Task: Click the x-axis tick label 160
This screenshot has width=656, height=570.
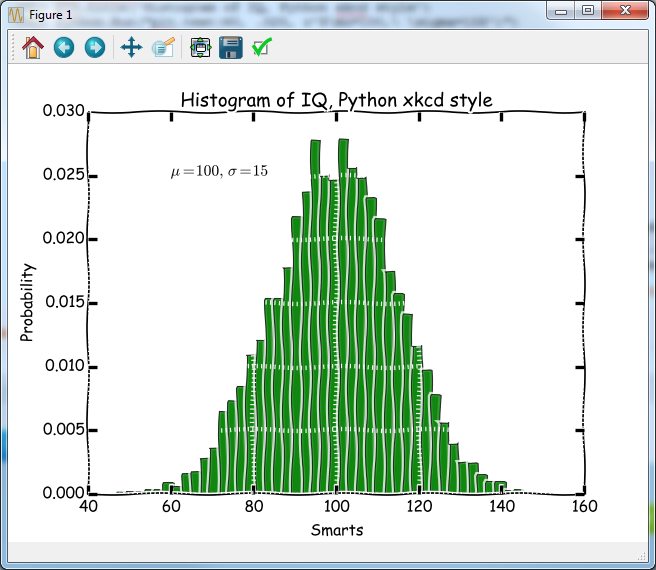Action: click(583, 507)
